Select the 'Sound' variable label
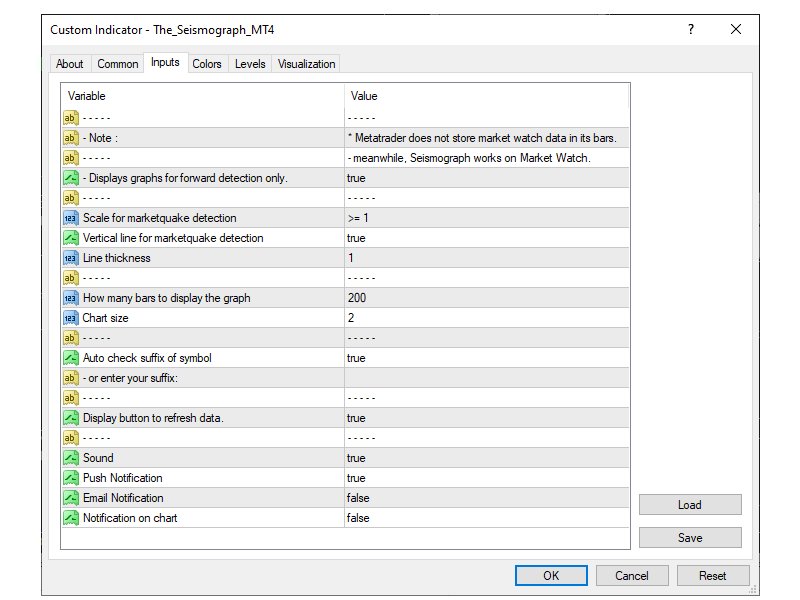The width and height of the screenshot is (800, 600). (x=98, y=458)
